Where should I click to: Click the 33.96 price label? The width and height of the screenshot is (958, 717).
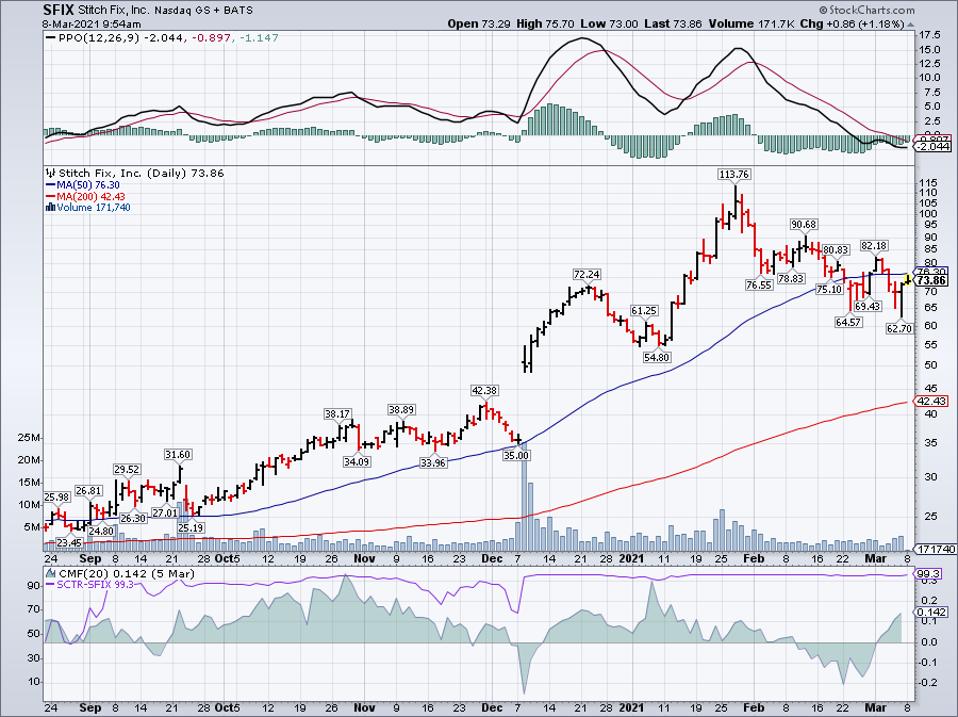pos(433,463)
